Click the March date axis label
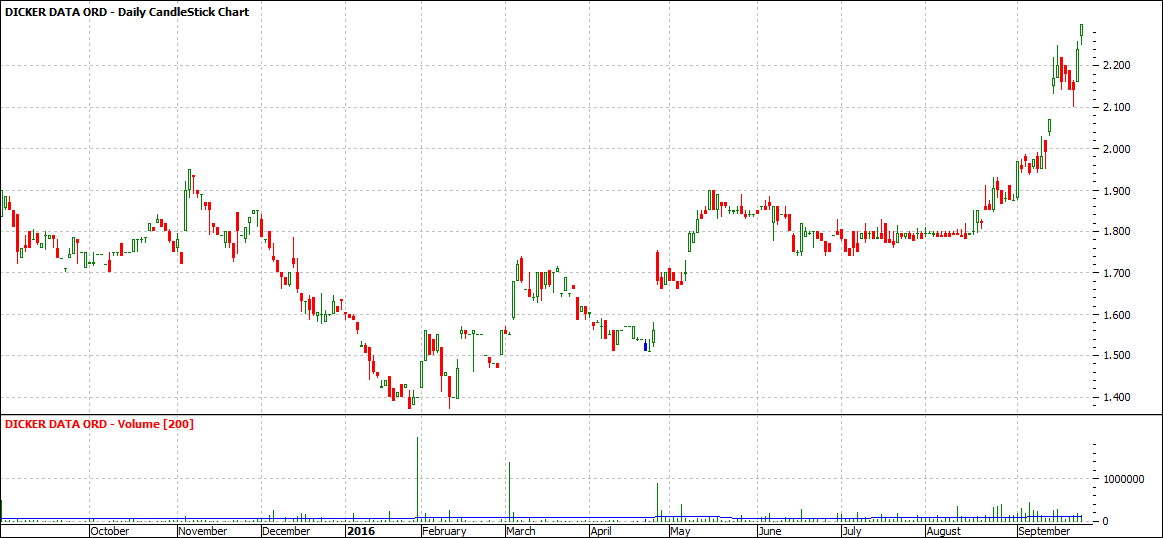 point(521,531)
